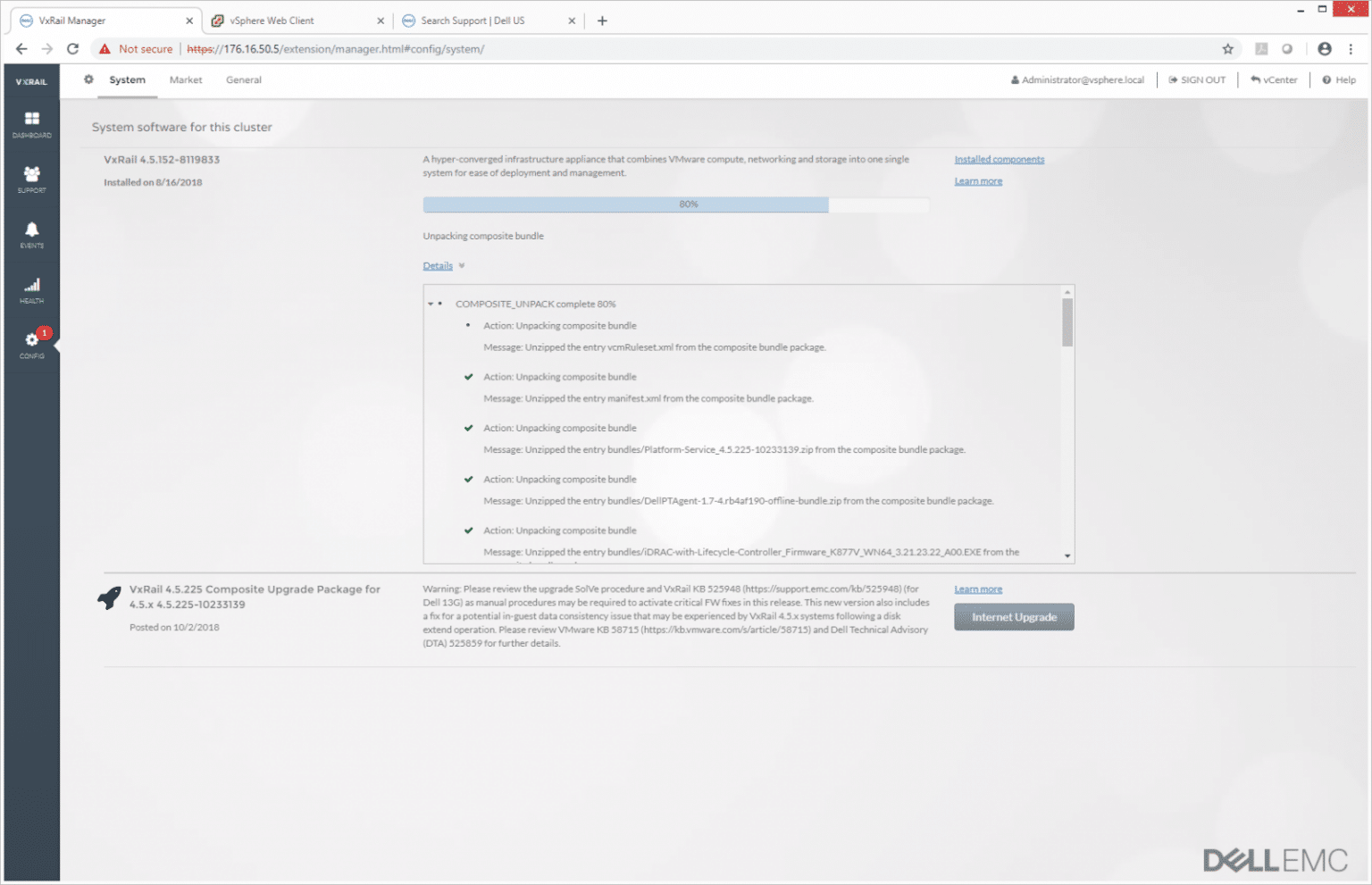Screen dimensions: 1372x885
Task: Click the details log scrollbar thumb
Action: [1067, 321]
